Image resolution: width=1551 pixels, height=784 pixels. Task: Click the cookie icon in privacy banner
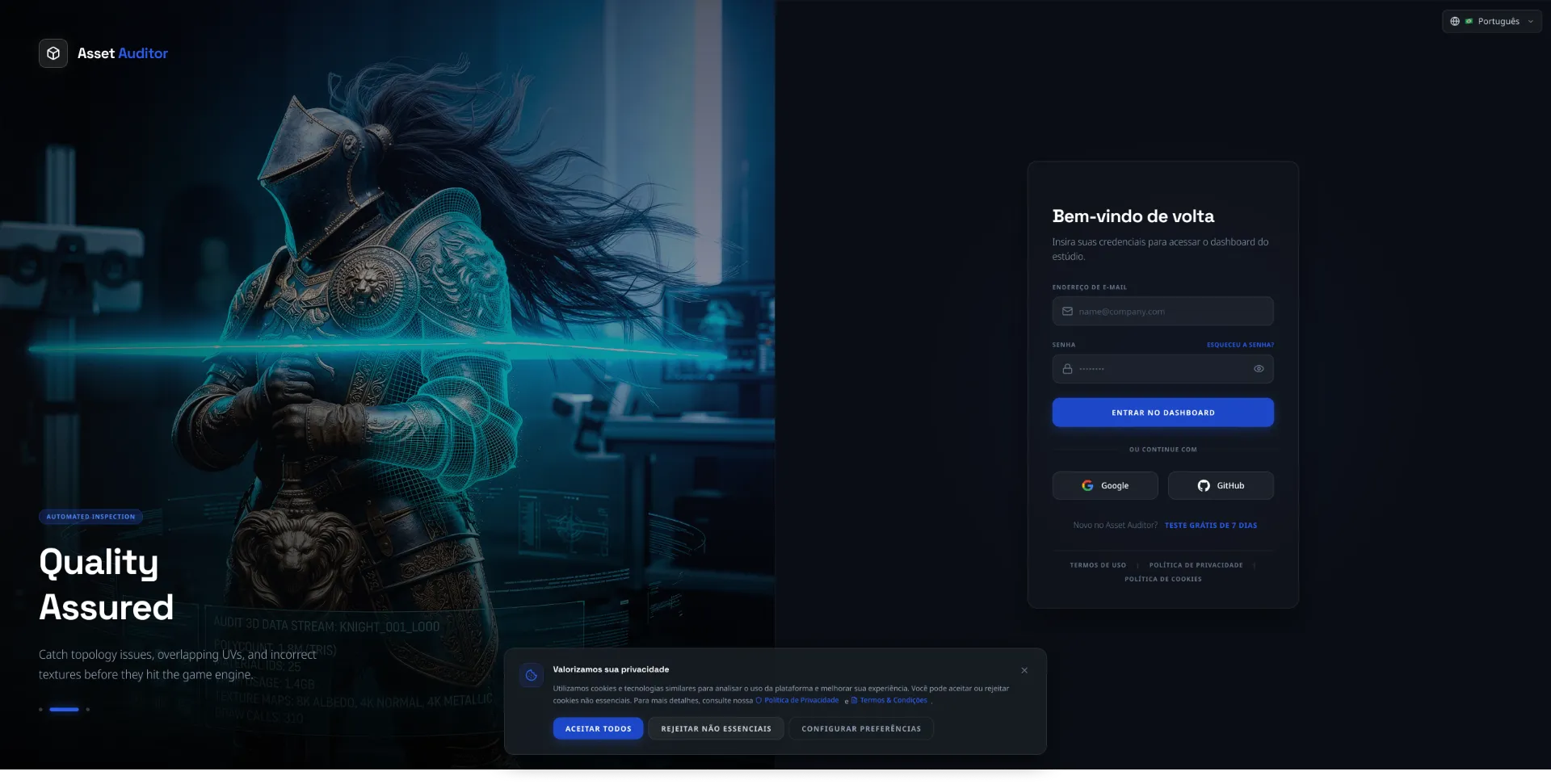pyautogui.click(x=532, y=676)
